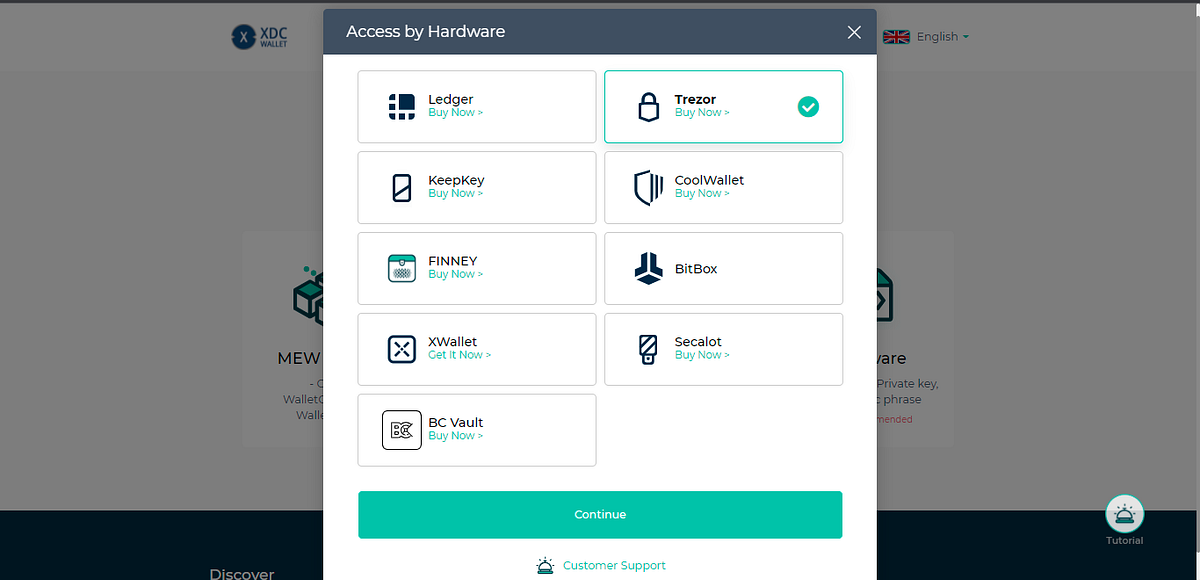The width and height of the screenshot is (1200, 580).
Task: Select Ledger as the hardware wallet
Action: (x=477, y=106)
